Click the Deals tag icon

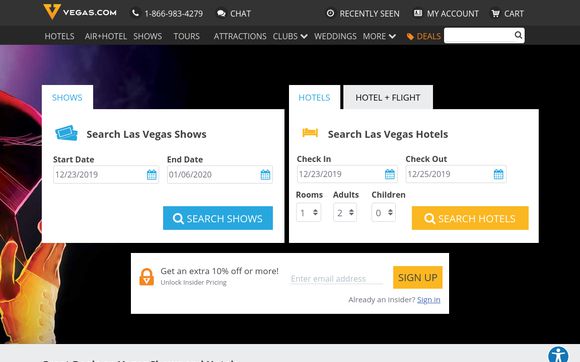410,36
